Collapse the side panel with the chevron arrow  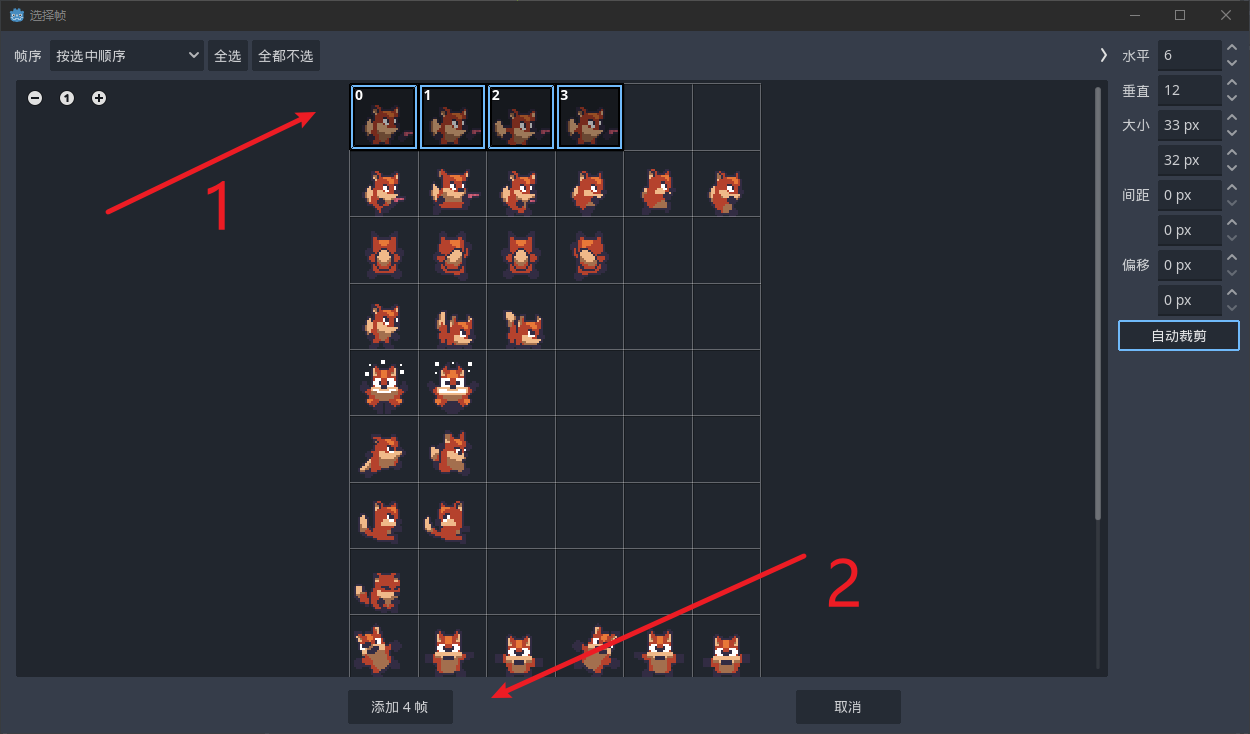[1103, 55]
